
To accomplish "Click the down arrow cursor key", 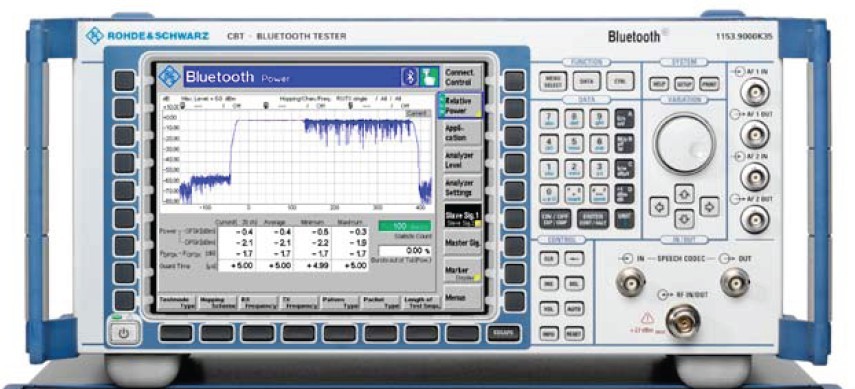I will [684, 219].
